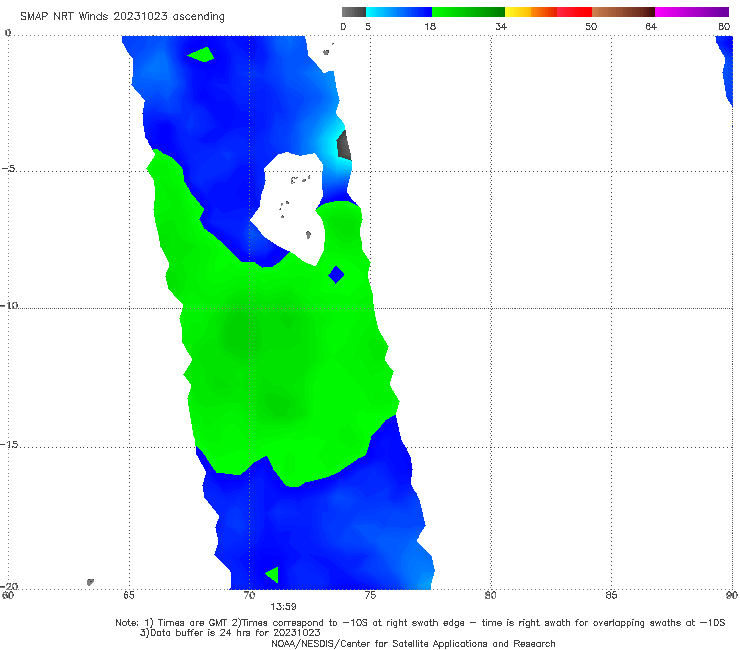Click the cyan-blue 5-18 colorbar segment

[399, 12]
